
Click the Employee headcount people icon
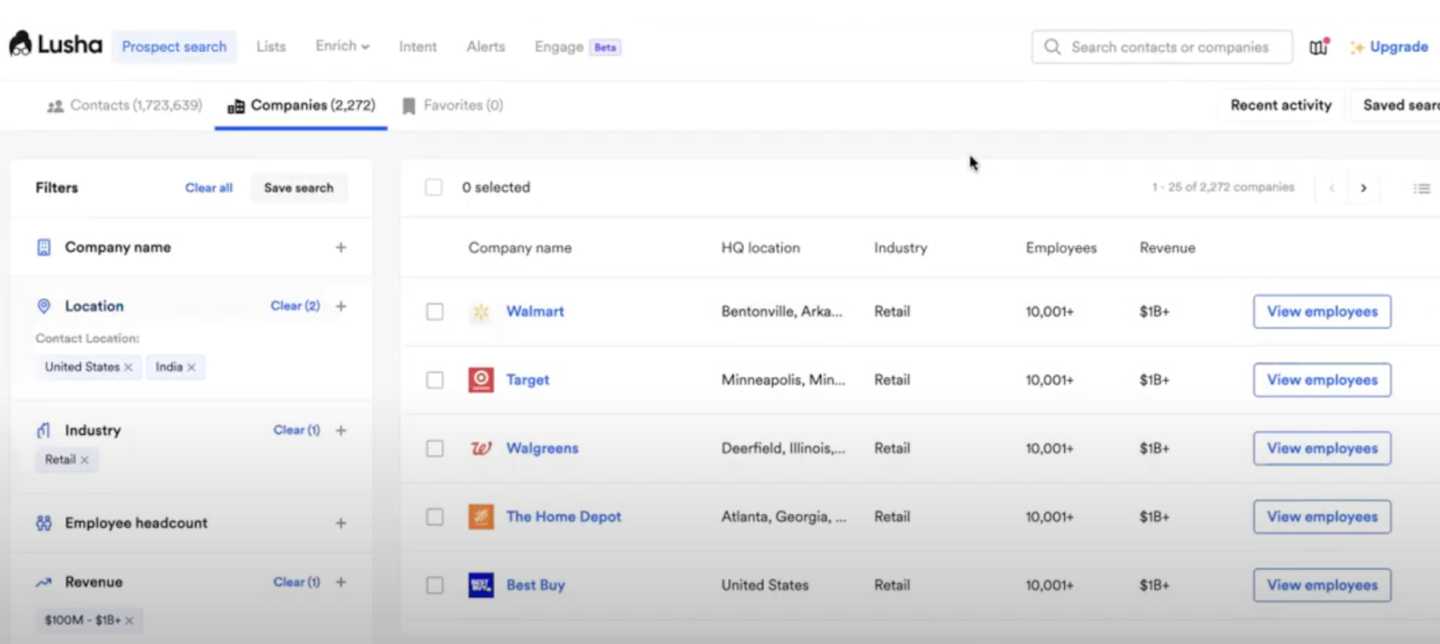44,523
